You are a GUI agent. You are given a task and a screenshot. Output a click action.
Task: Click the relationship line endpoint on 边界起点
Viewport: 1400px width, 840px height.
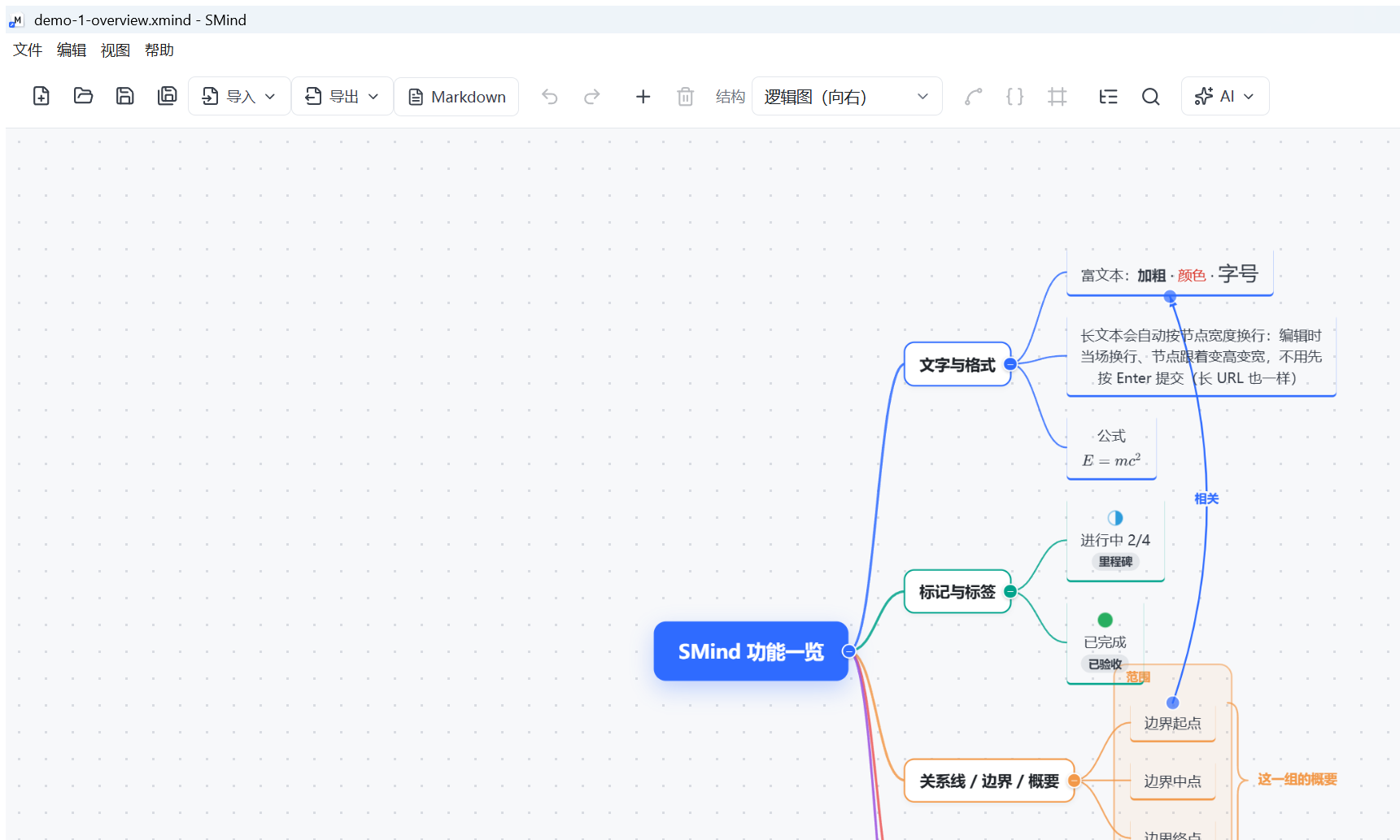click(1172, 703)
